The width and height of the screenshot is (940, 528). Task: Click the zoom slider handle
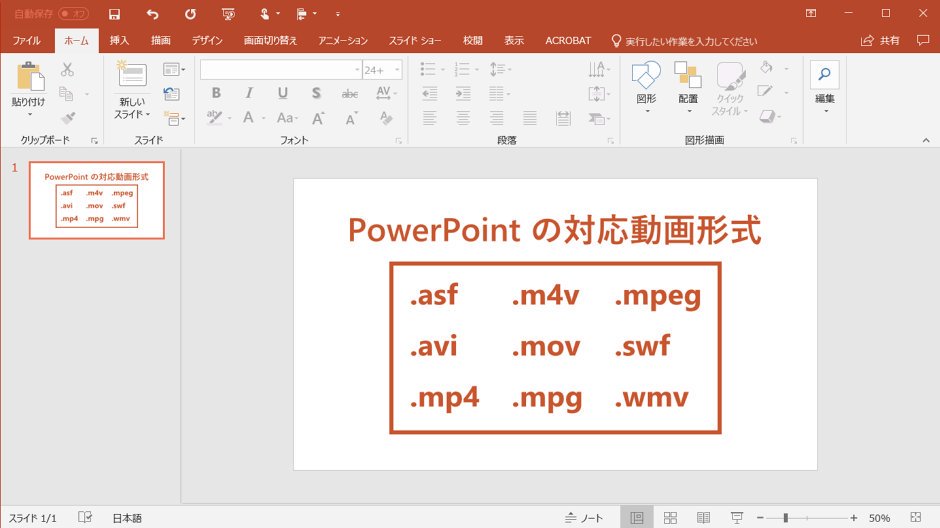tap(785, 518)
